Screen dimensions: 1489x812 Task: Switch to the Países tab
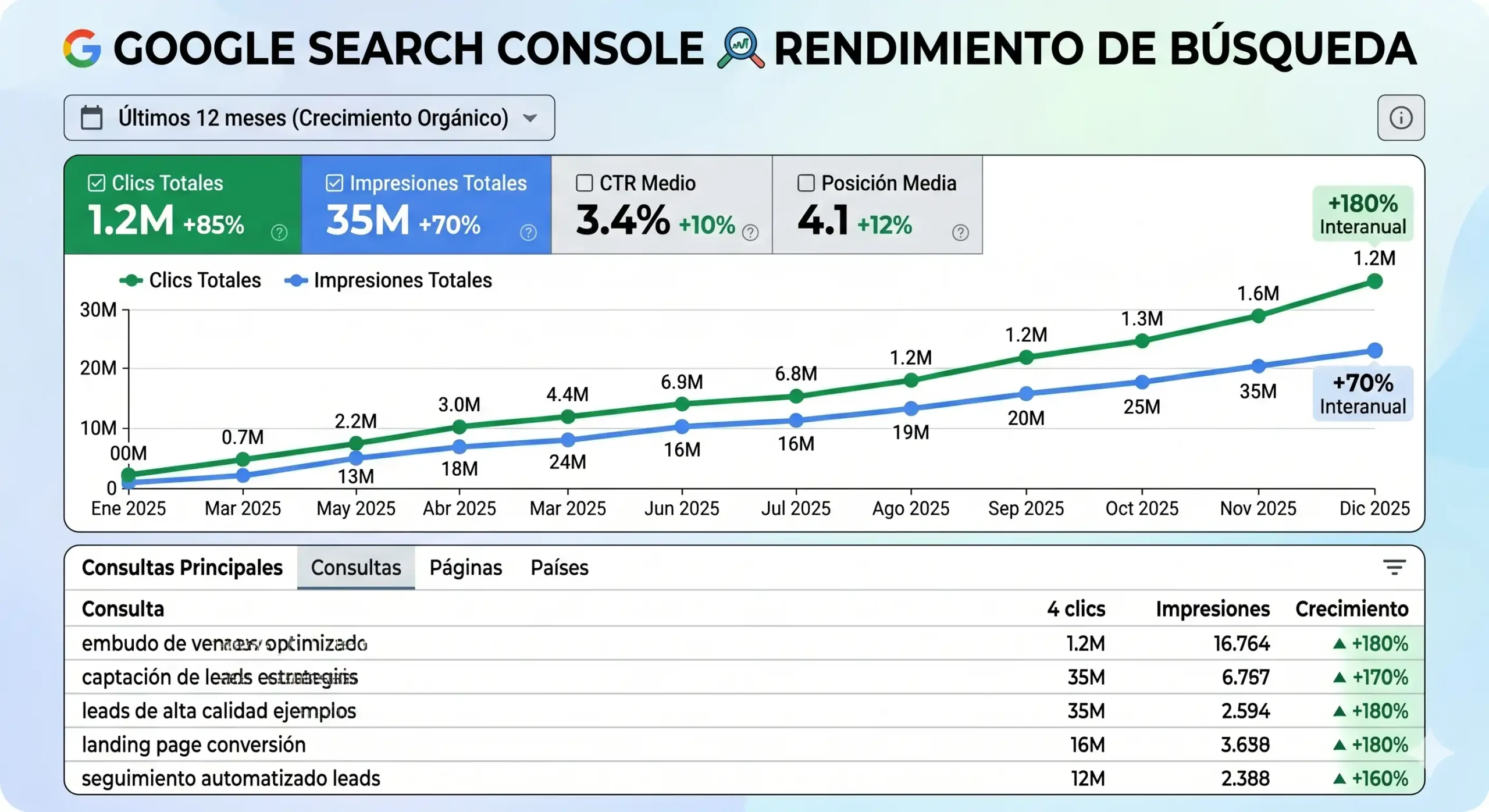tap(560, 567)
